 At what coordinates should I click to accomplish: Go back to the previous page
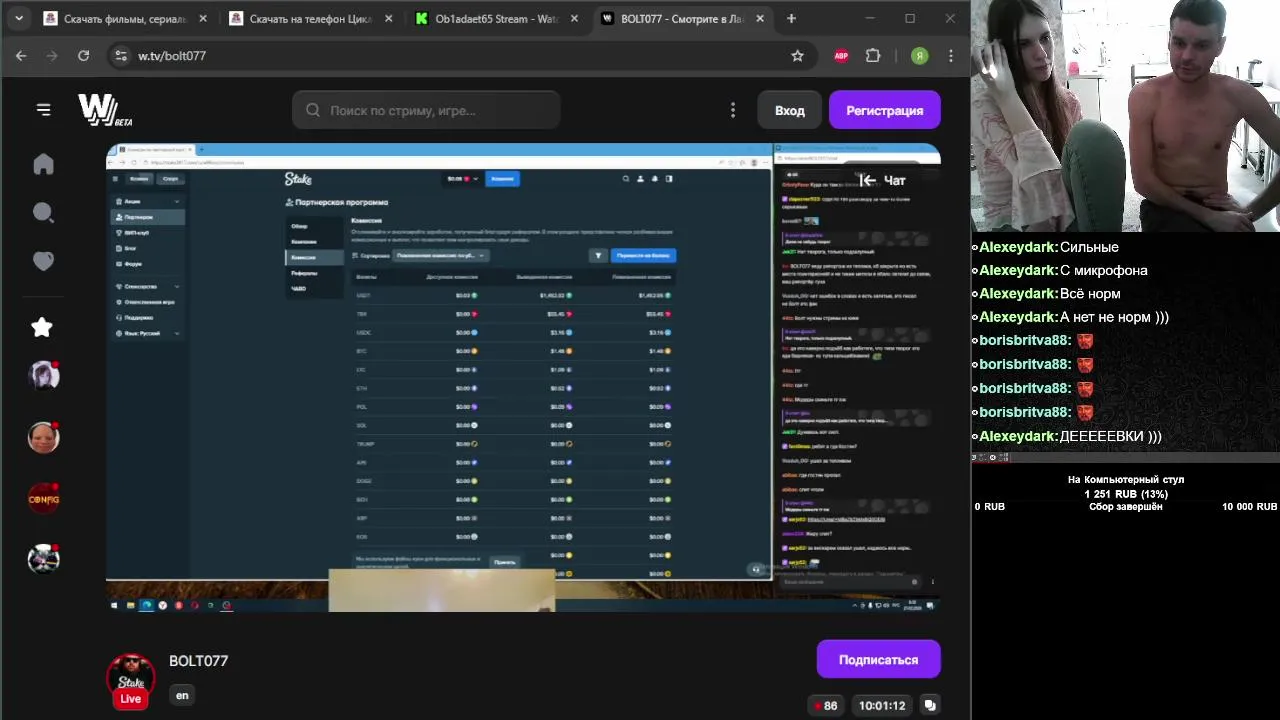coord(21,56)
